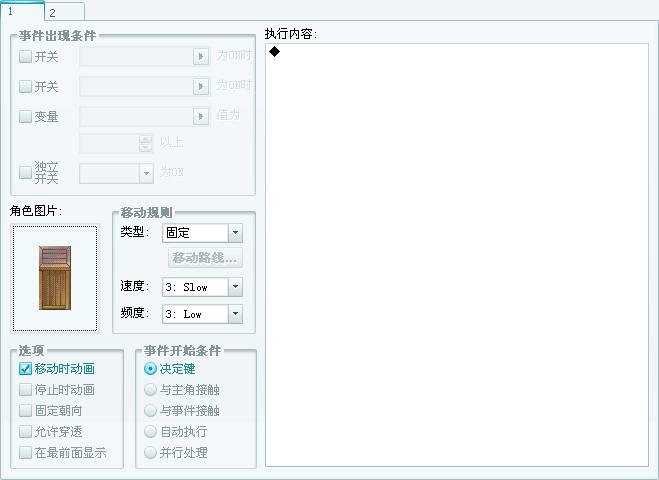Click the variable value number field

pyautogui.click(x=109, y=143)
